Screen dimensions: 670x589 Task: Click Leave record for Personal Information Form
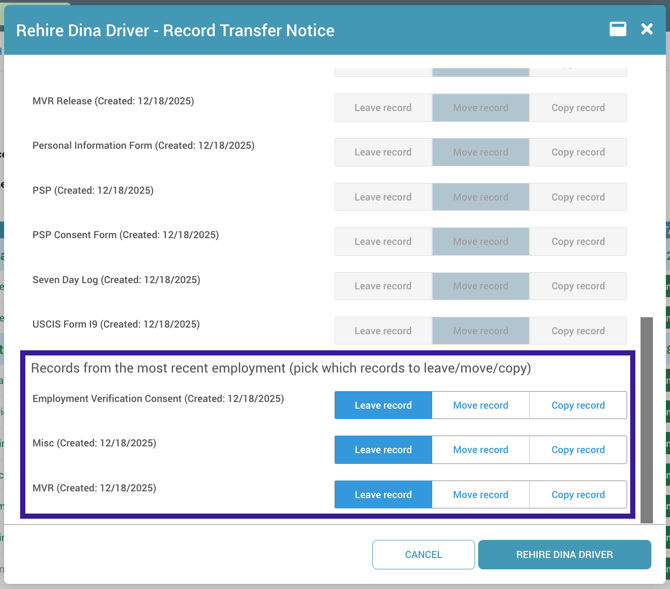tap(383, 152)
